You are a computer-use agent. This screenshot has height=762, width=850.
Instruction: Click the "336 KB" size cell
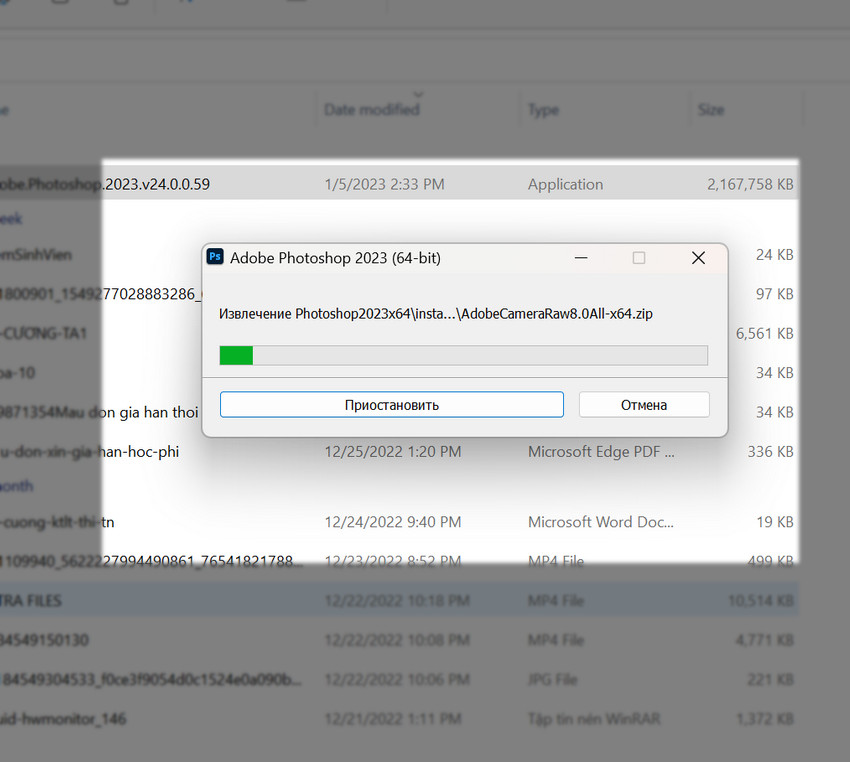click(x=770, y=452)
